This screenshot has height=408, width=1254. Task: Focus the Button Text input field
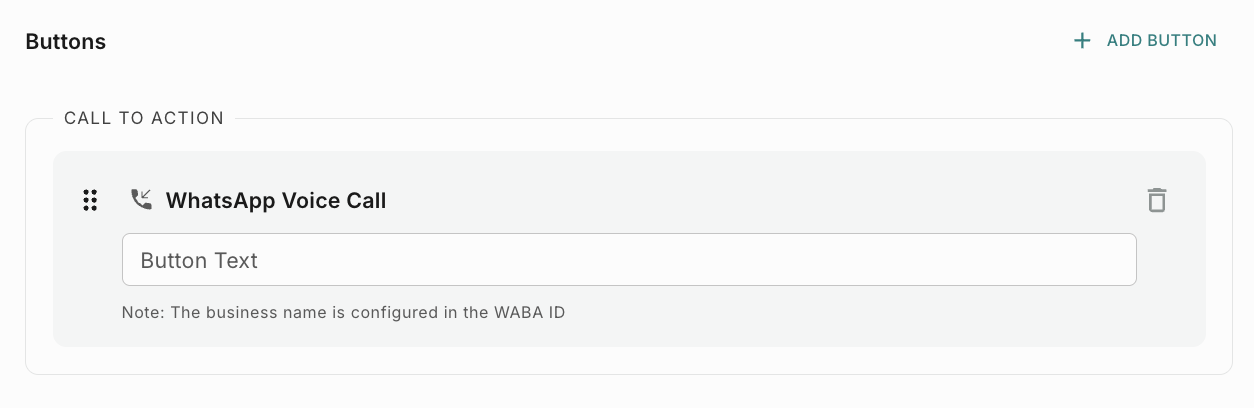[x=629, y=260]
